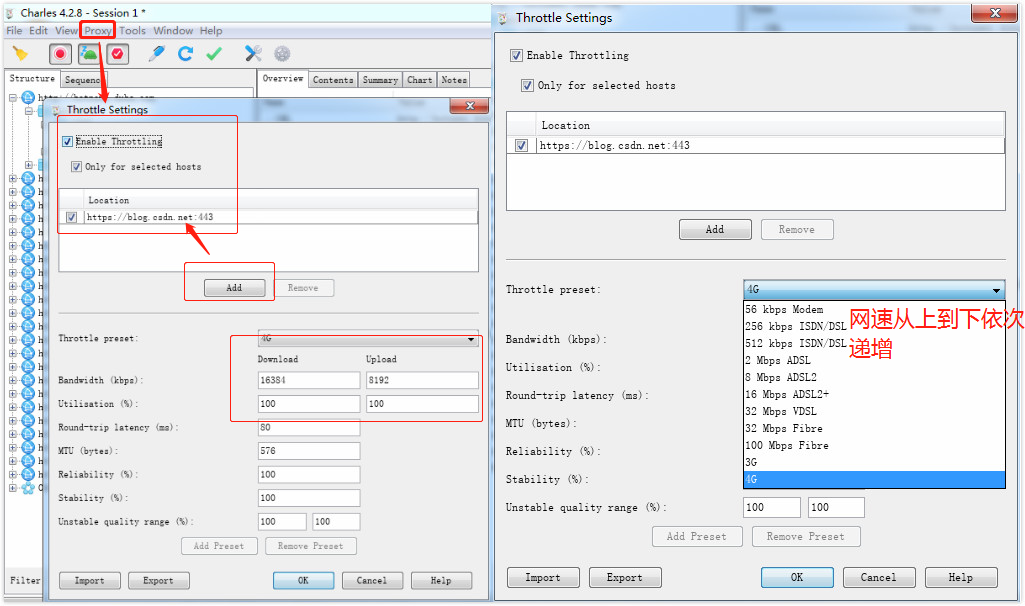Focus Upload bandwidth field showing 8192
The image size is (1025, 606).
422,380
